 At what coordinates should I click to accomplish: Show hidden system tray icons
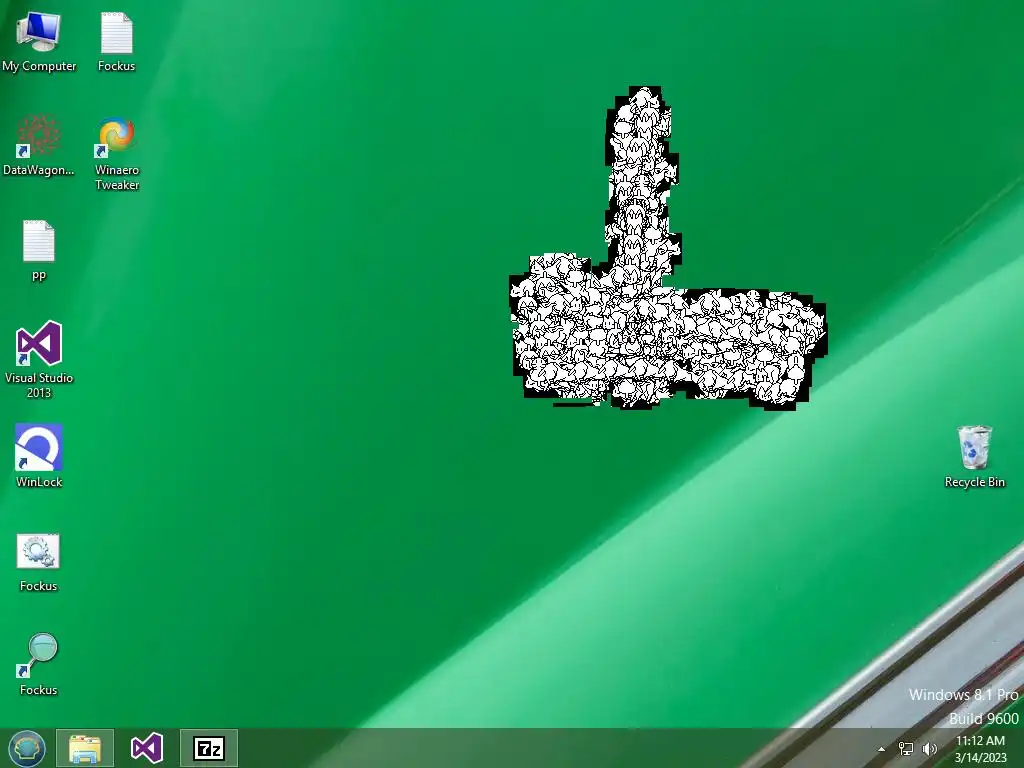pyautogui.click(x=882, y=749)
